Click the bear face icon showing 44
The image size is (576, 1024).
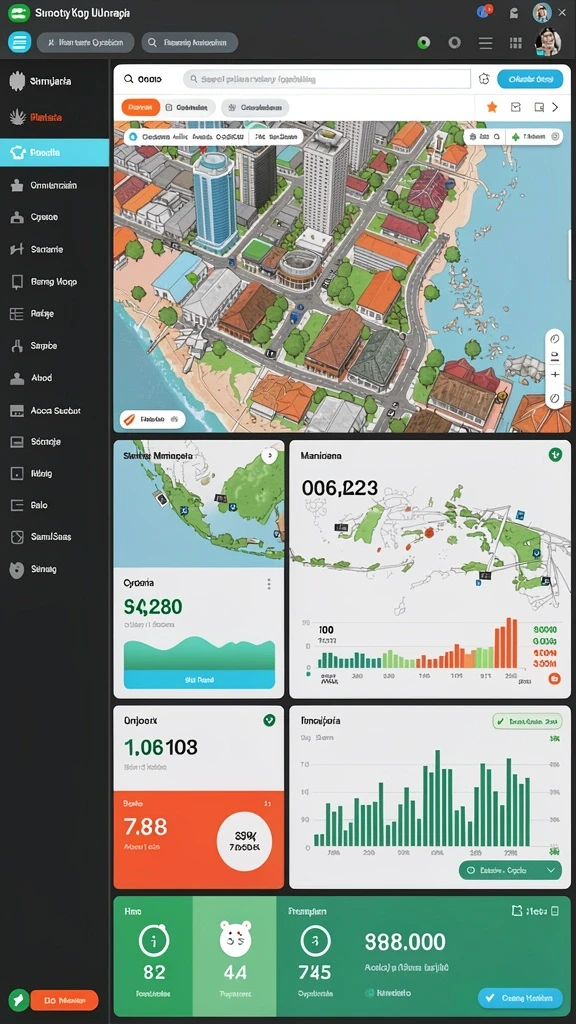pyautogui.click(x=235, y=939)
